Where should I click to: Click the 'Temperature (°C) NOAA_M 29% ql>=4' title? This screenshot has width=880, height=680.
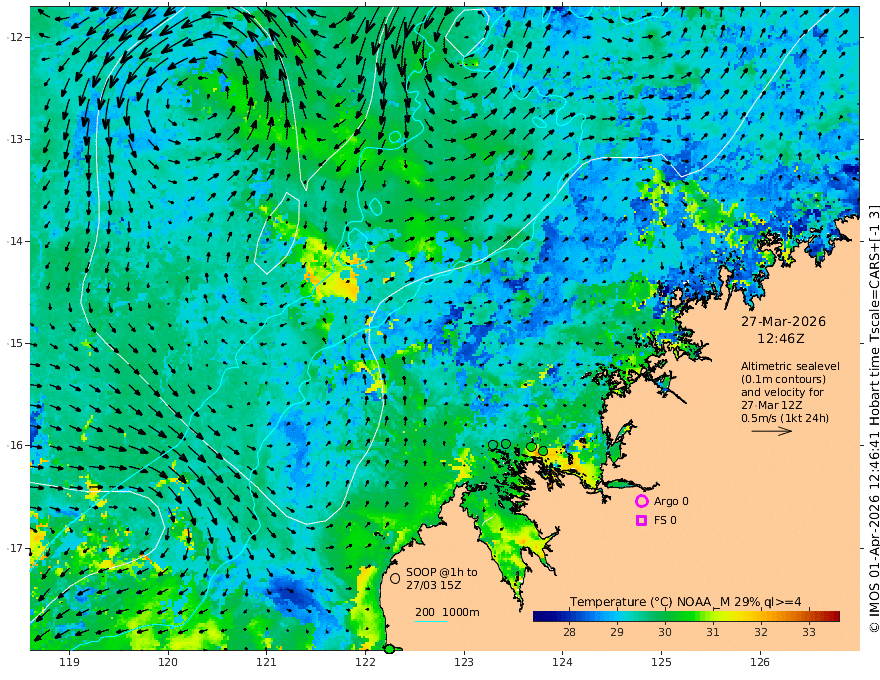(686, 602)
